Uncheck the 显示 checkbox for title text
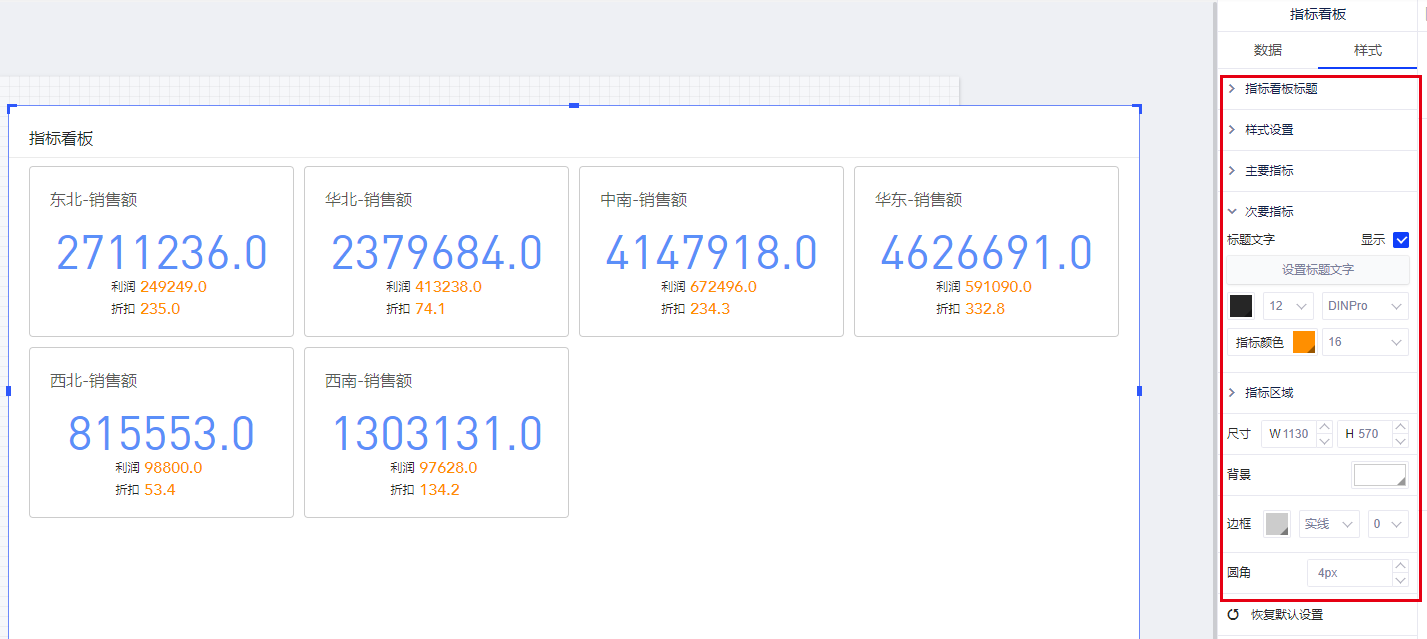This screenshot has height=639, width=1427. pyautogui.click(x=1401, y=240)
